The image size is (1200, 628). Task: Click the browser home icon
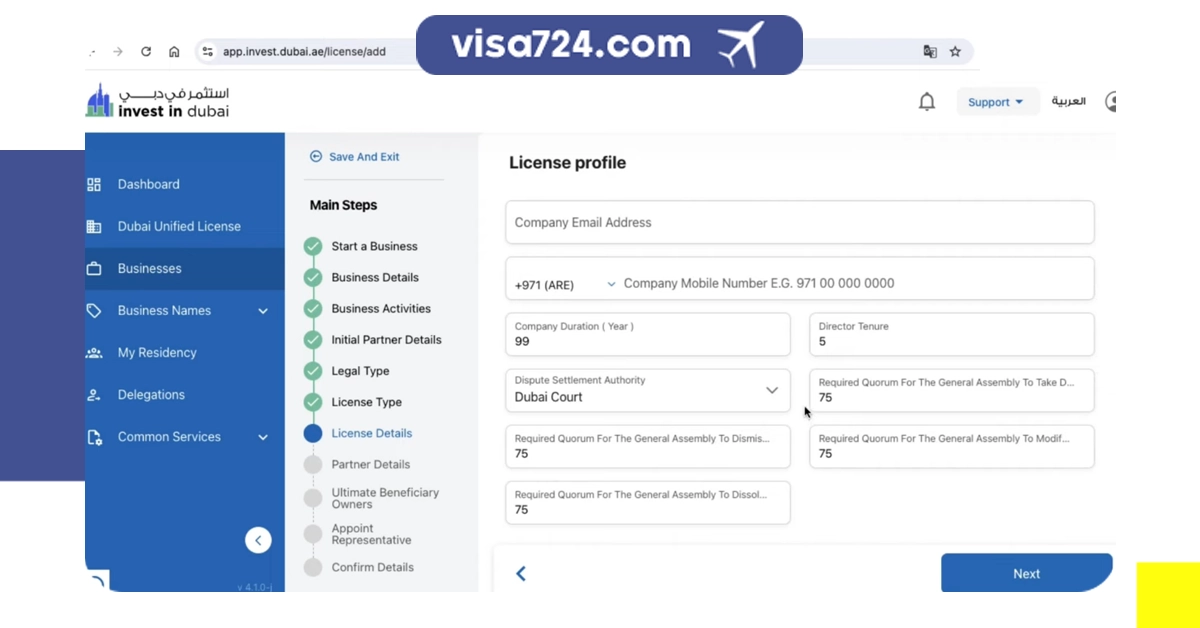click(174, 52)
